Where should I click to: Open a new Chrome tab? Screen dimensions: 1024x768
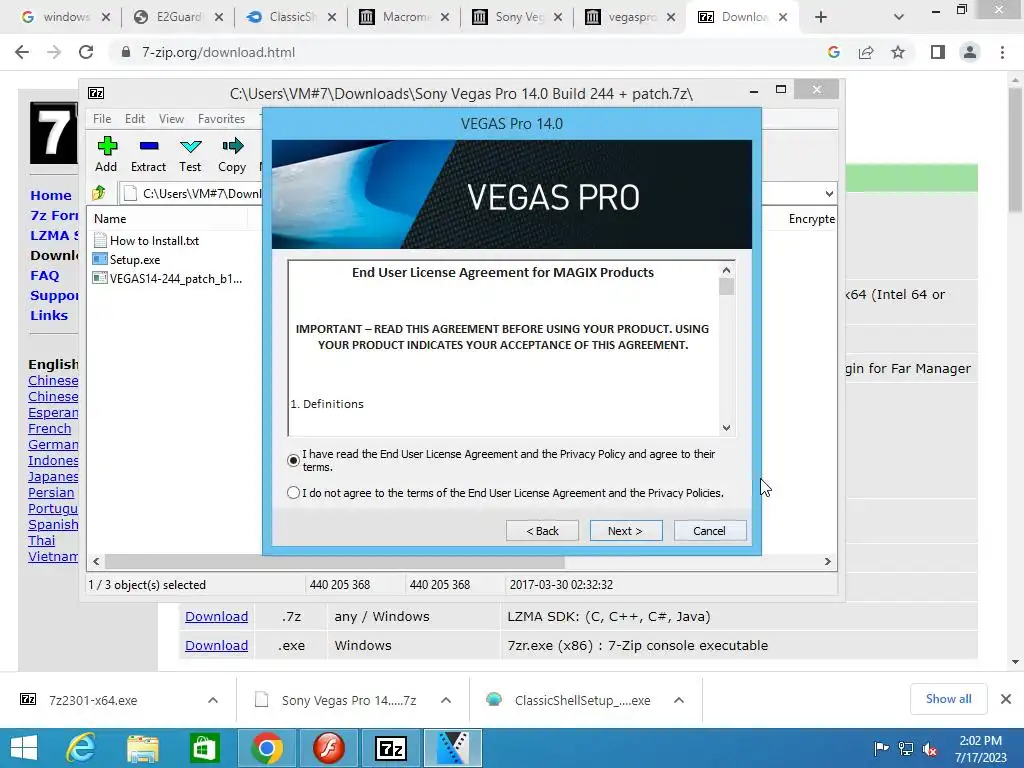(x=821, y=17)
